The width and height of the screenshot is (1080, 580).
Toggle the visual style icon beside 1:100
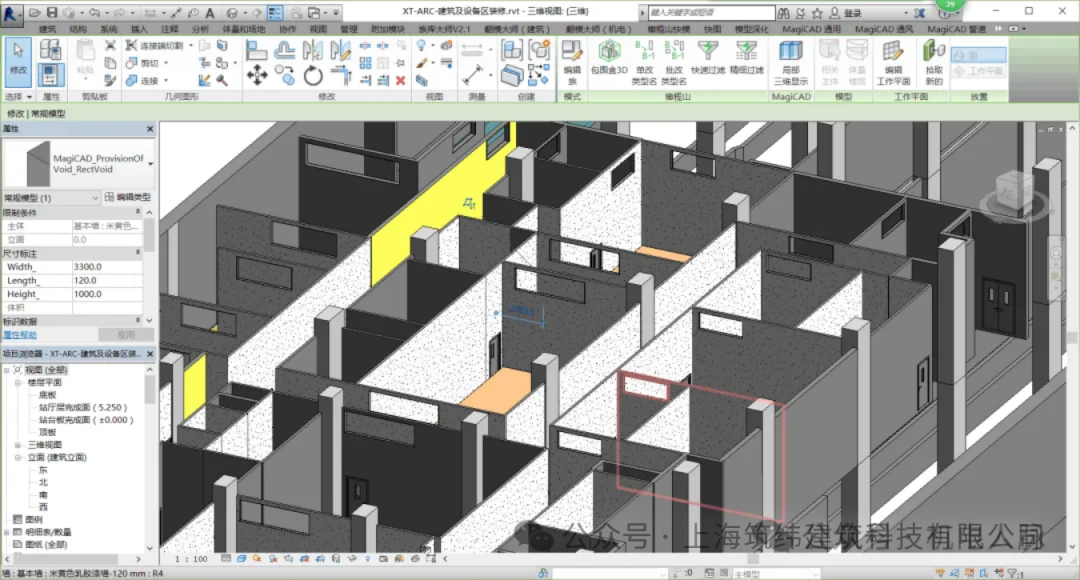[x=241, y=559]
